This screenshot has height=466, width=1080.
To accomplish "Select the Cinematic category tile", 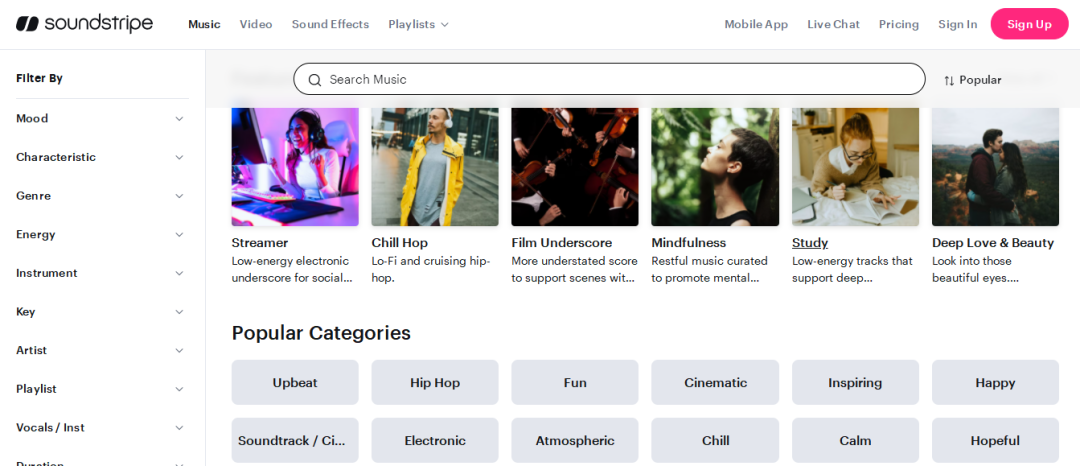I will click(715, 382).
